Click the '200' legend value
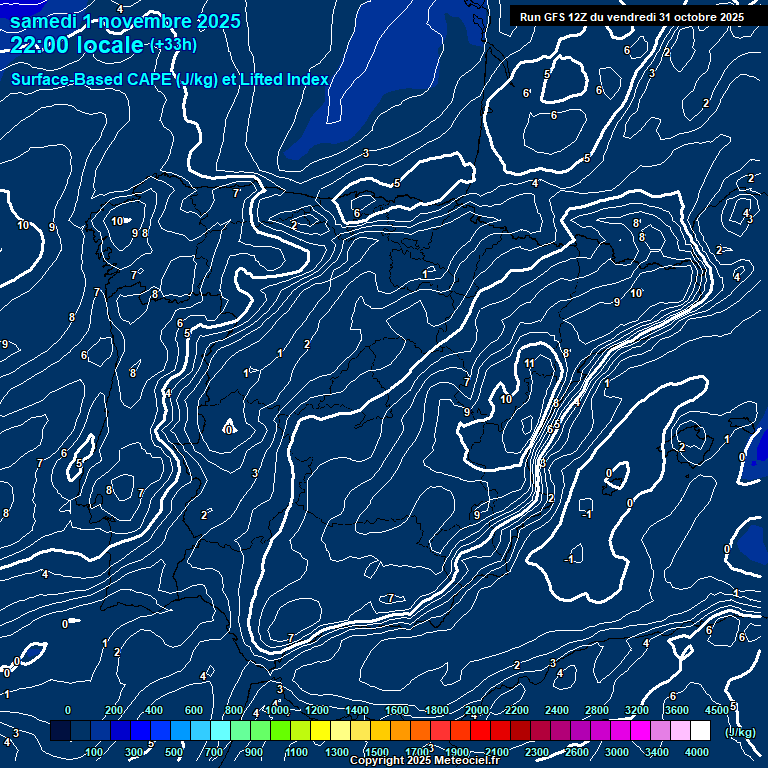768x768 pixels. click(x=114, y=710)
